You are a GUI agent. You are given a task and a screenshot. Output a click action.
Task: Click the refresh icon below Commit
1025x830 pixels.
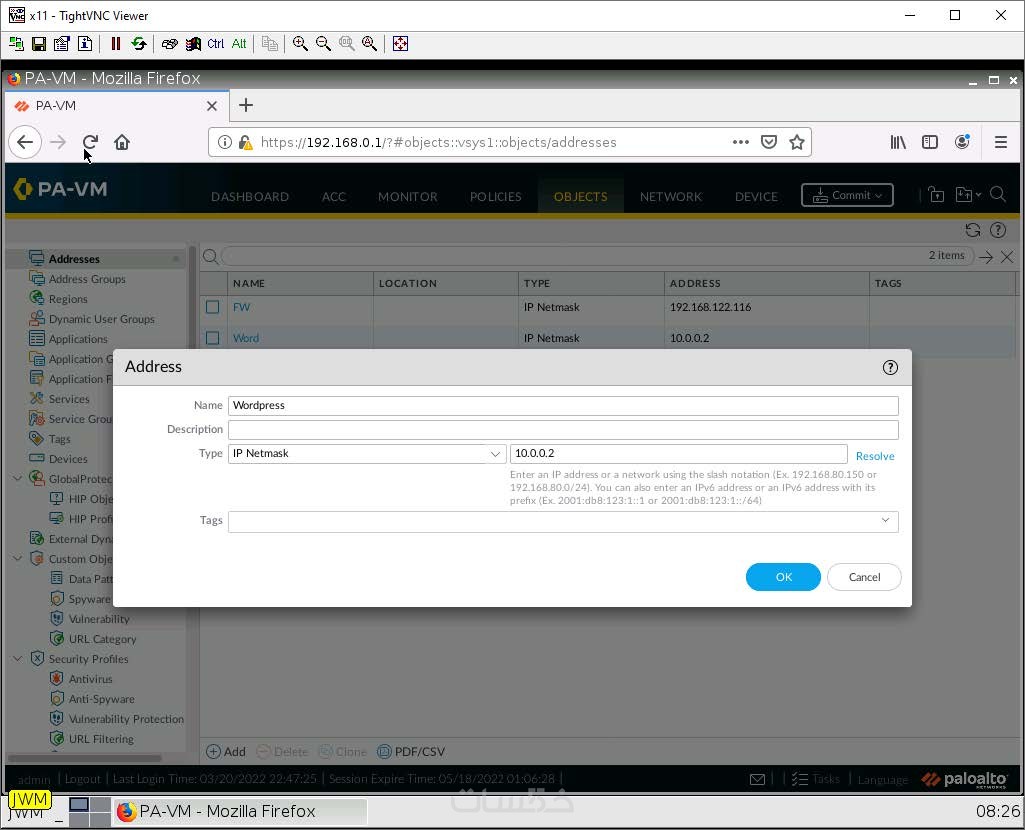pos(973,230)
